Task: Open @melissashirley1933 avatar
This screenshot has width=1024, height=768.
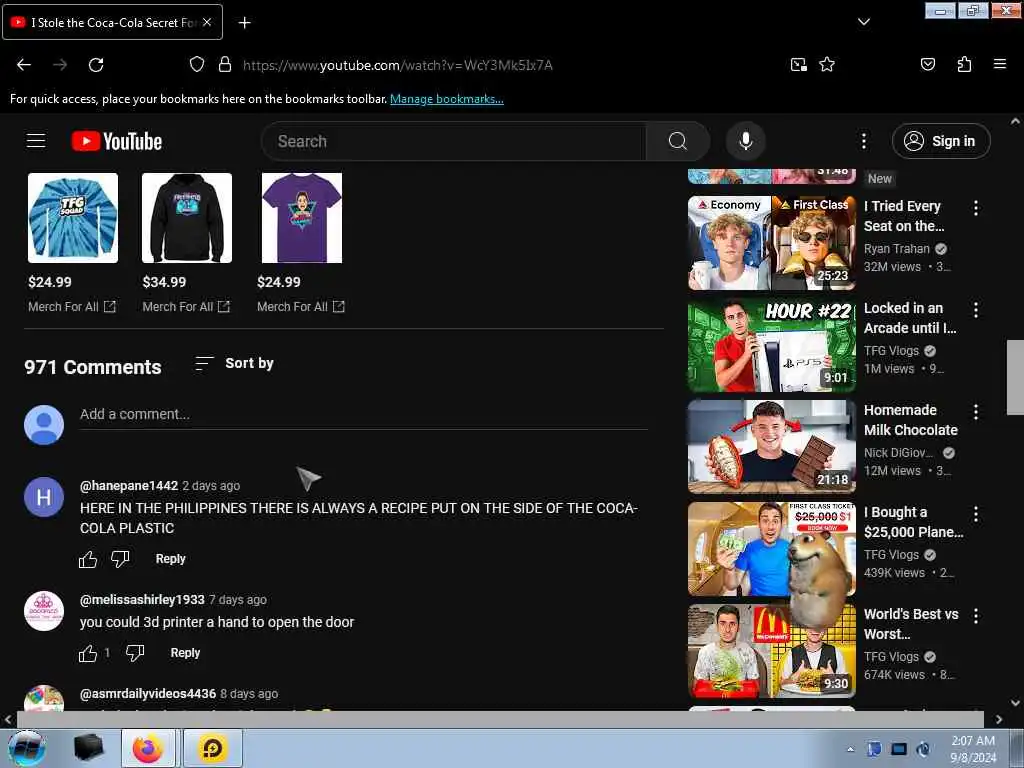Action: tap(44, 611)
